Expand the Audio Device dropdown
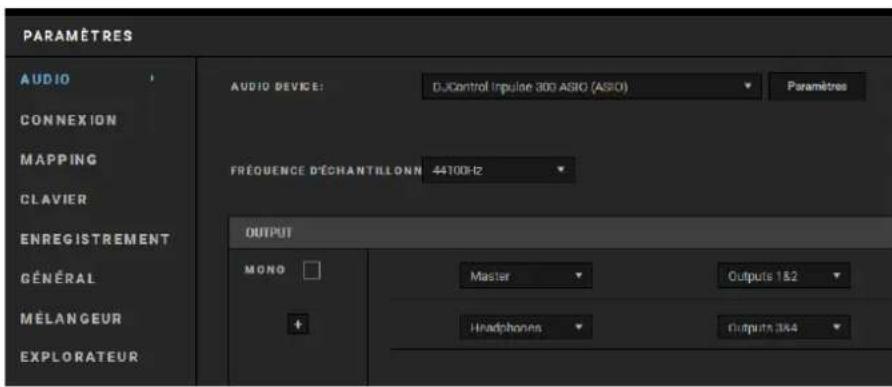 [x=592, y=87]
